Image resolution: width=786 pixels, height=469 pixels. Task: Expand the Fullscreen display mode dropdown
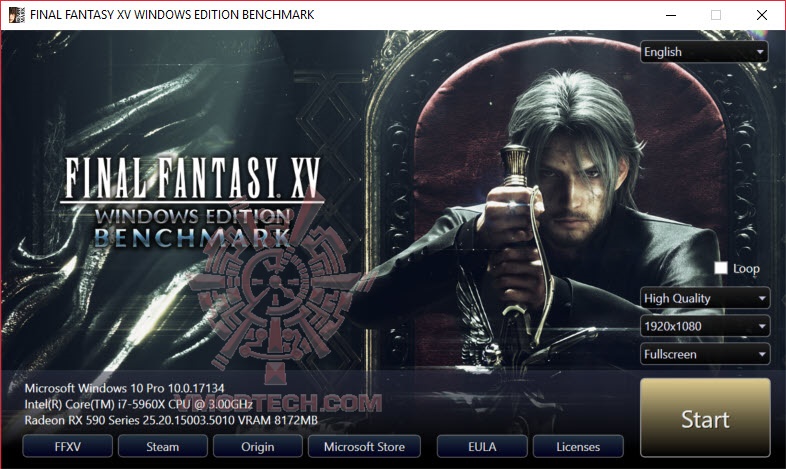click(705, 354)
